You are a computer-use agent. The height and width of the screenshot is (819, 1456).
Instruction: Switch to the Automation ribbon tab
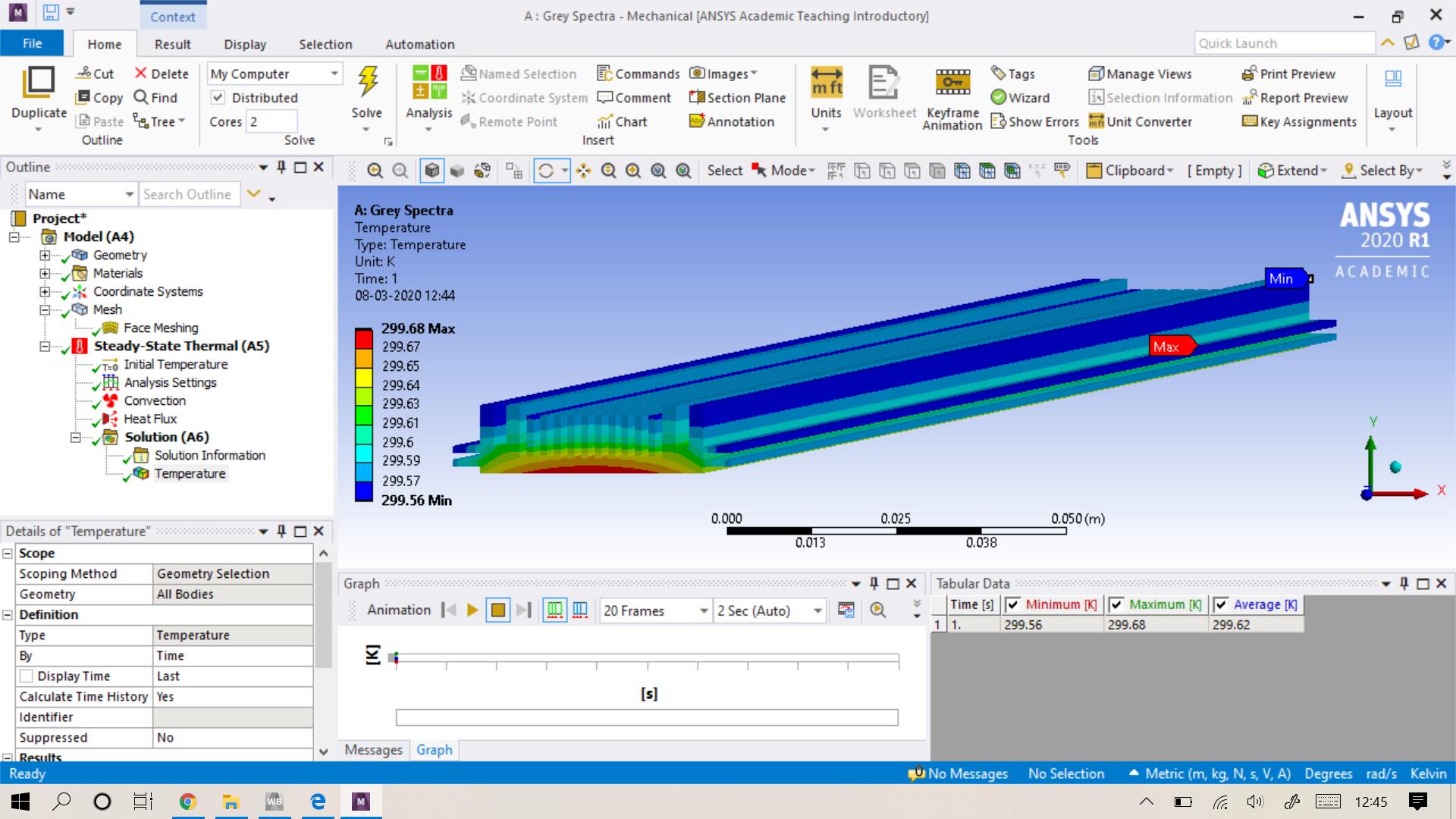coord(420,44)
